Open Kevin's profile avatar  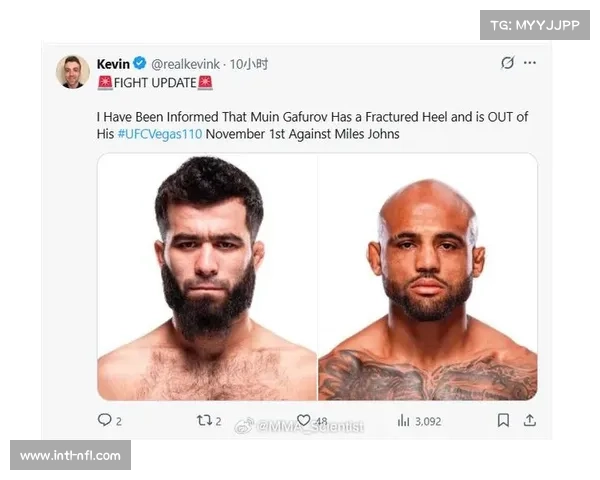click(x=73, y=72)
